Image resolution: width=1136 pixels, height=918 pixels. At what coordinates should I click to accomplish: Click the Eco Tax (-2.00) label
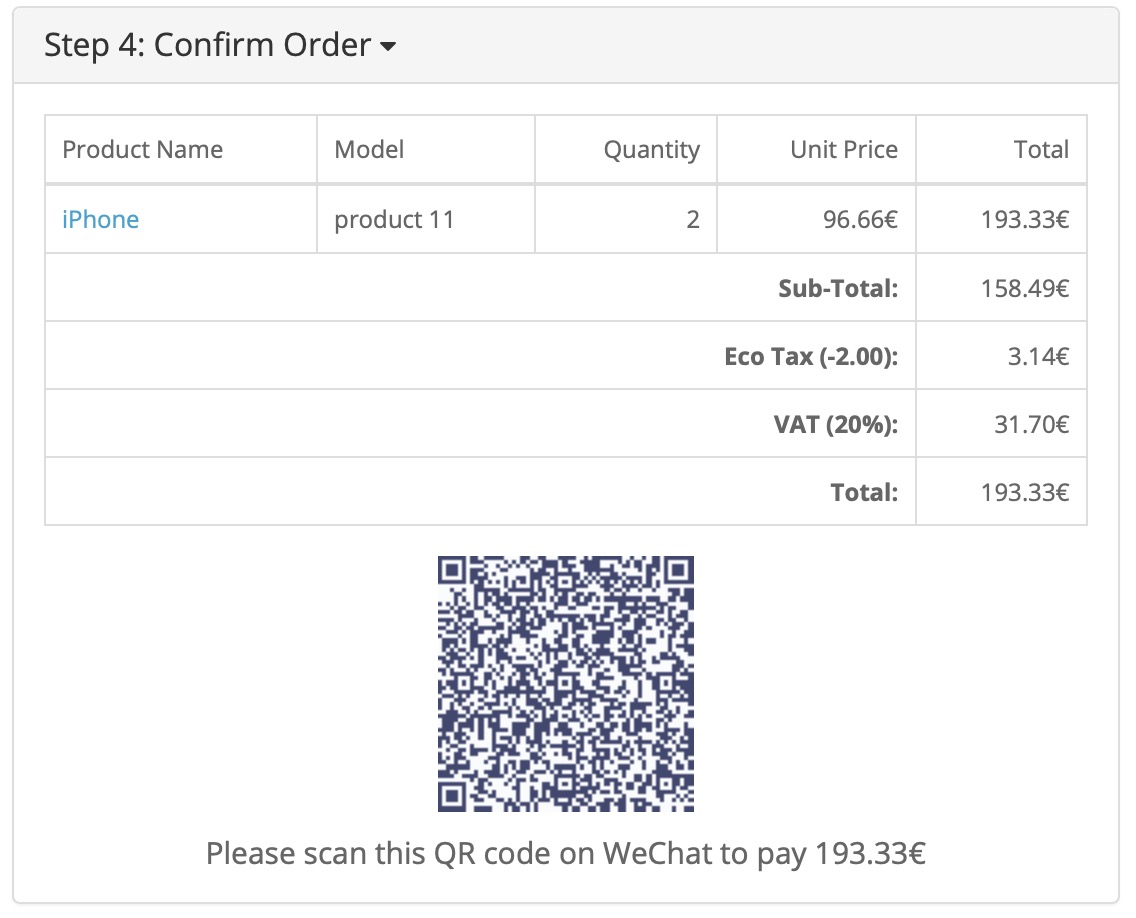click(811, 356)
